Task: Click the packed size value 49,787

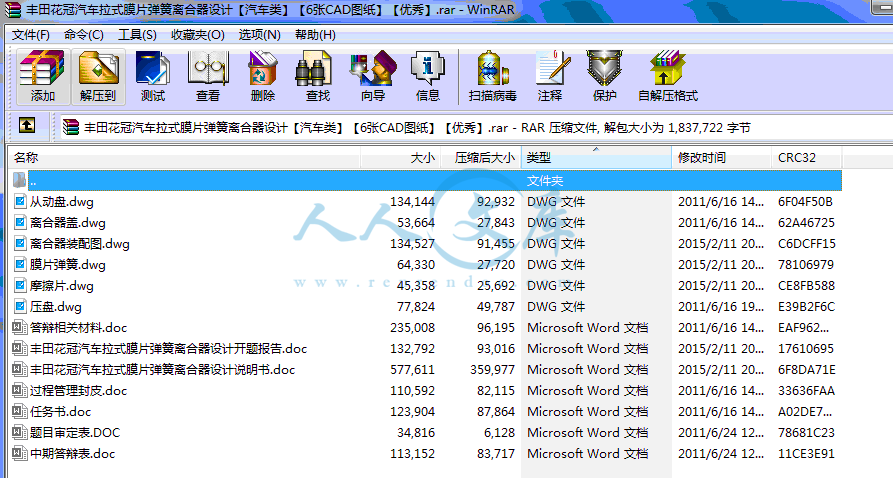Action: pos(495,307)
